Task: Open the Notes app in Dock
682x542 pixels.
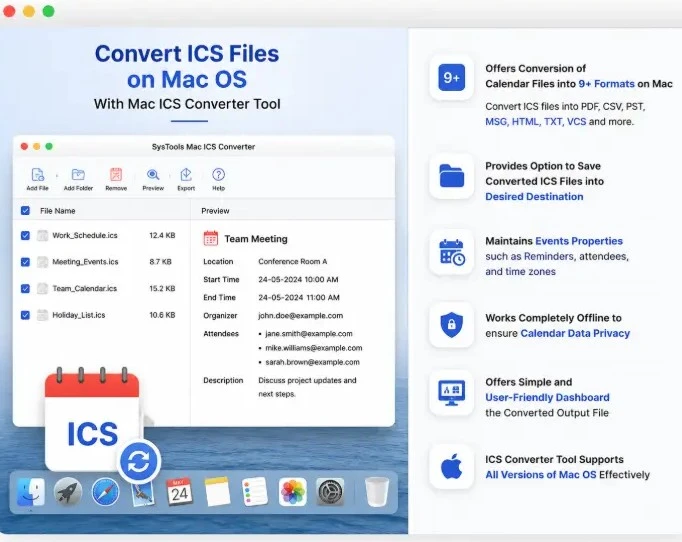Action: 217,492
